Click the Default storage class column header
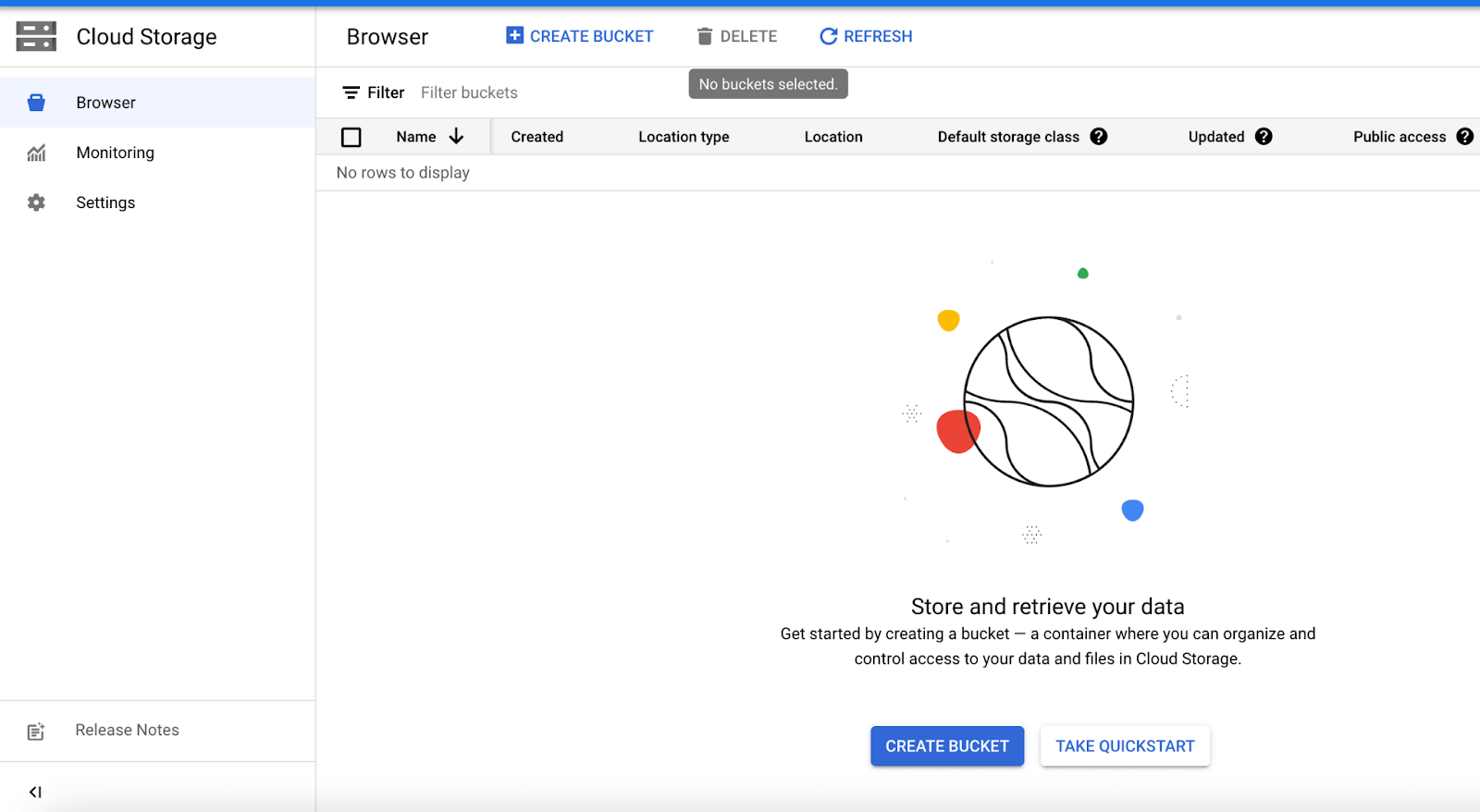This screenshot has width=1480, height=812. click(1008, 137)
